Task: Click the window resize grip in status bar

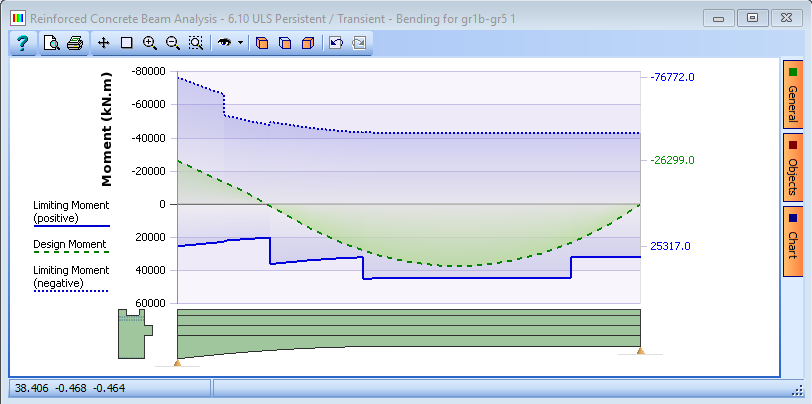Action: click(797, 390)
